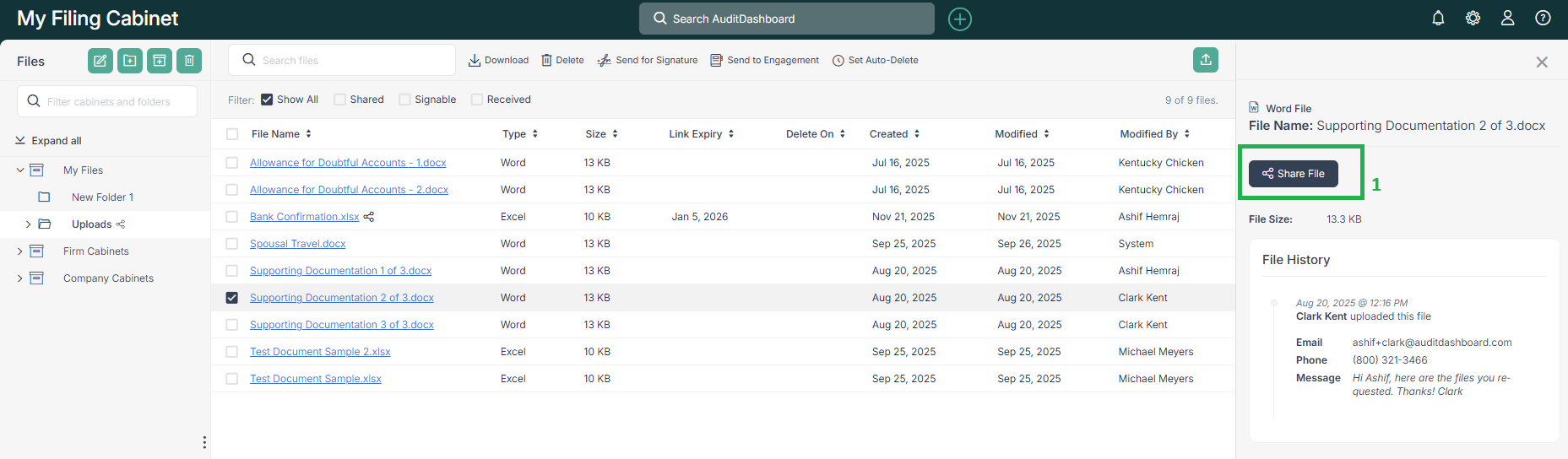Click the green trash icon in Files panel
The height and width of the screenshot is (459, 1568).
(189, 61)
